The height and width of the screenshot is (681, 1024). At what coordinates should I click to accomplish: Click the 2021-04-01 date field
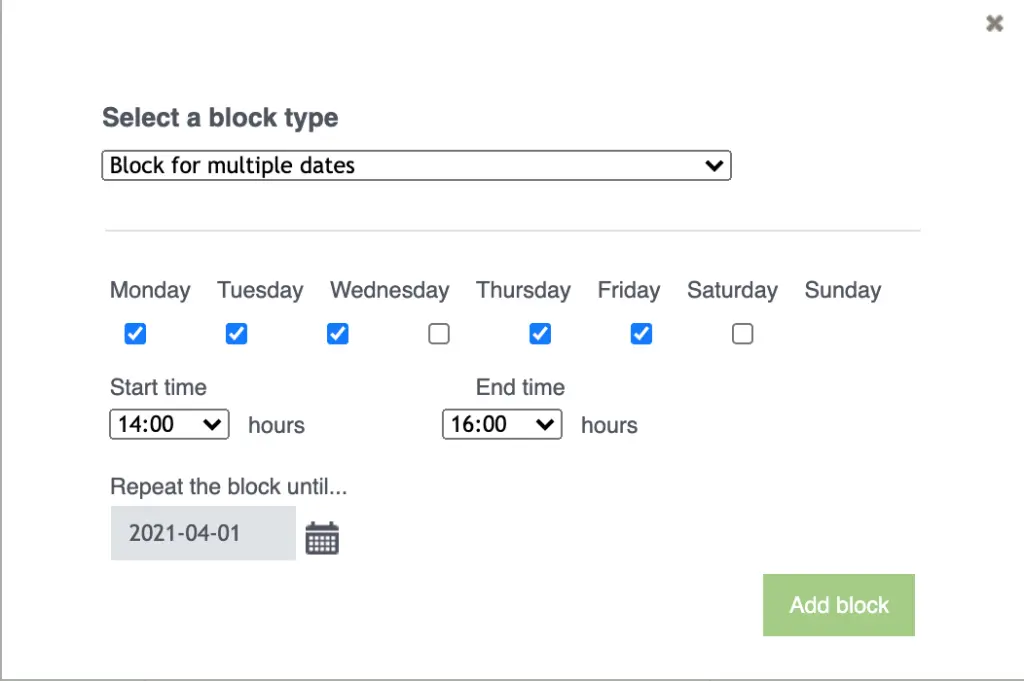coord(203,533)
